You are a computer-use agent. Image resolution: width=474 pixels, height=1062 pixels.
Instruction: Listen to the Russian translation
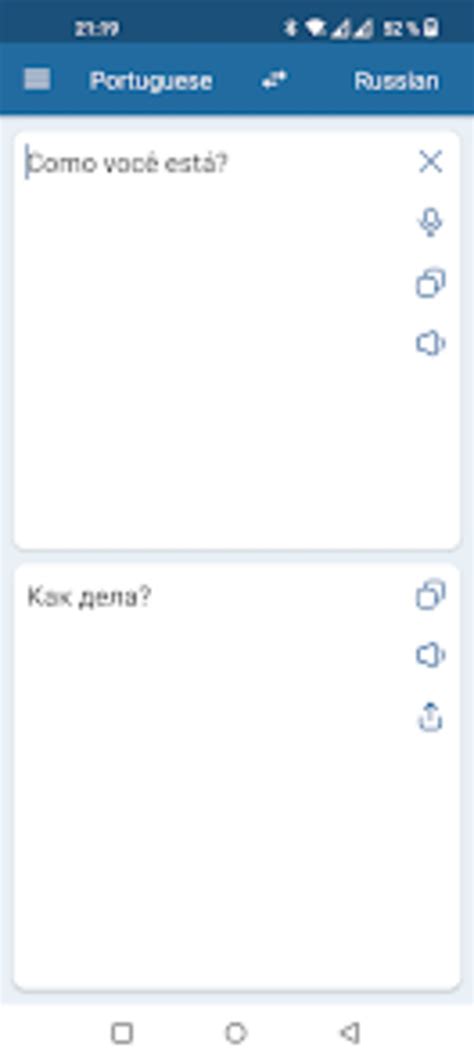[x=431, y=655]
